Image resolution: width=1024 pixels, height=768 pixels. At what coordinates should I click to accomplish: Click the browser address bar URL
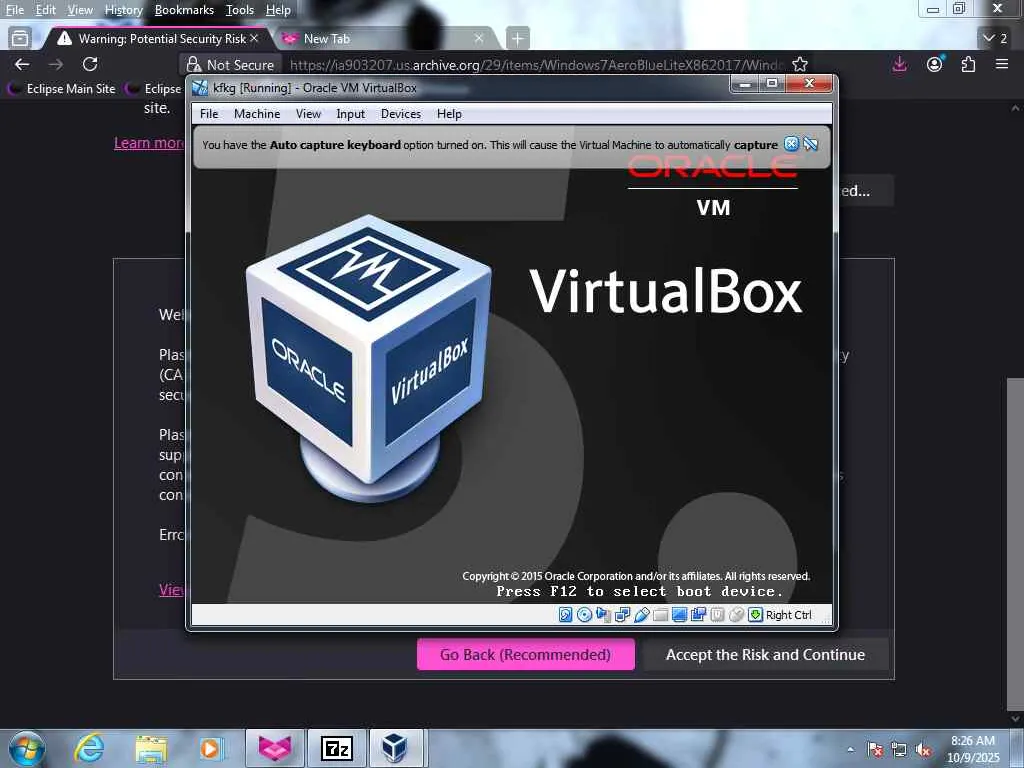(536, 65)
